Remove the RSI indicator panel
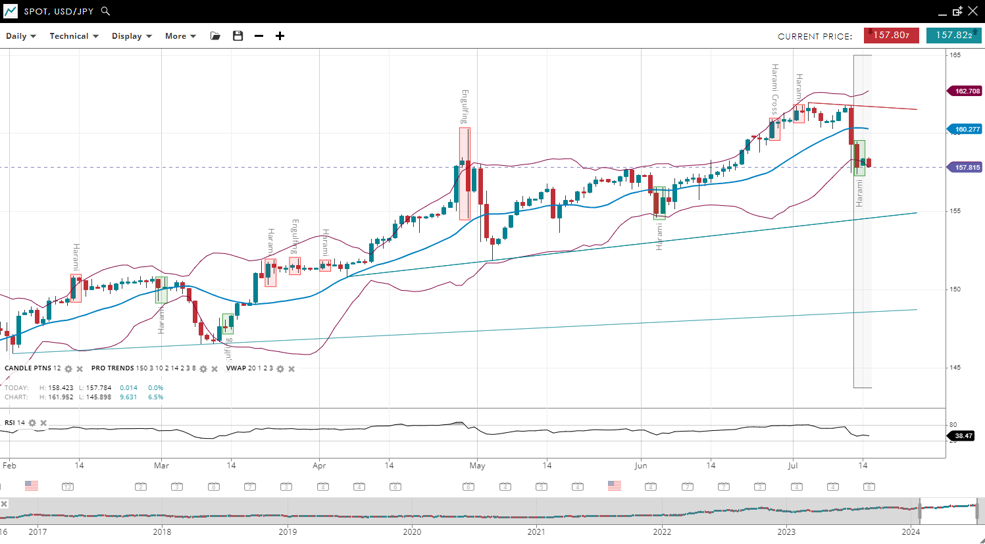This screenshot has width=985, height=544. pyautogui.click(x=43, y=423)
